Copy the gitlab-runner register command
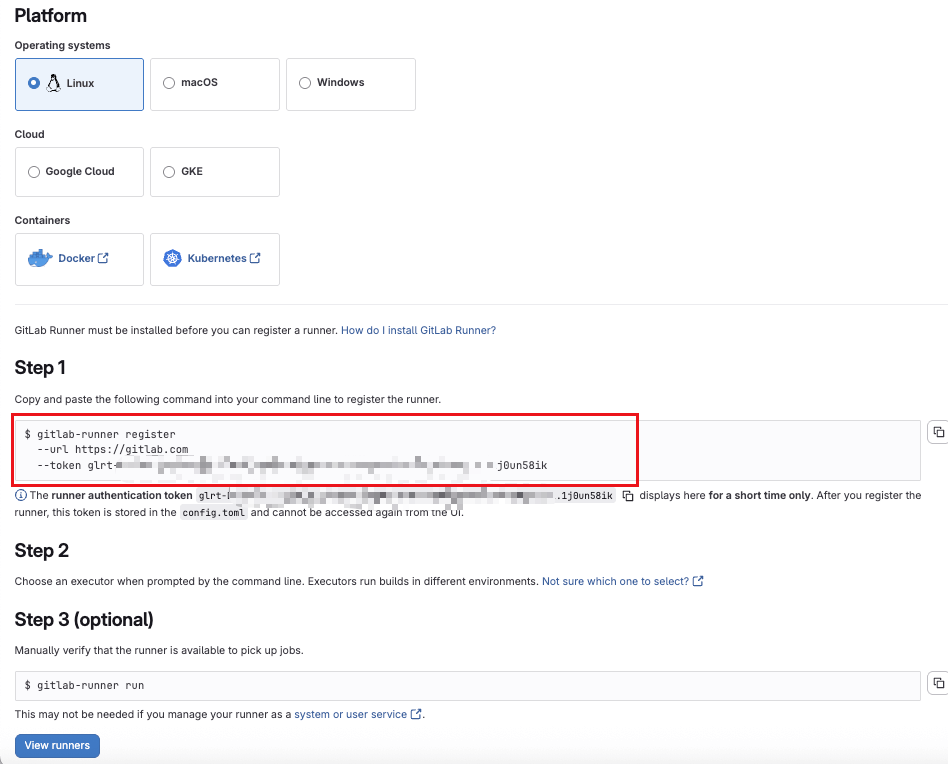 tap(938, 432)
